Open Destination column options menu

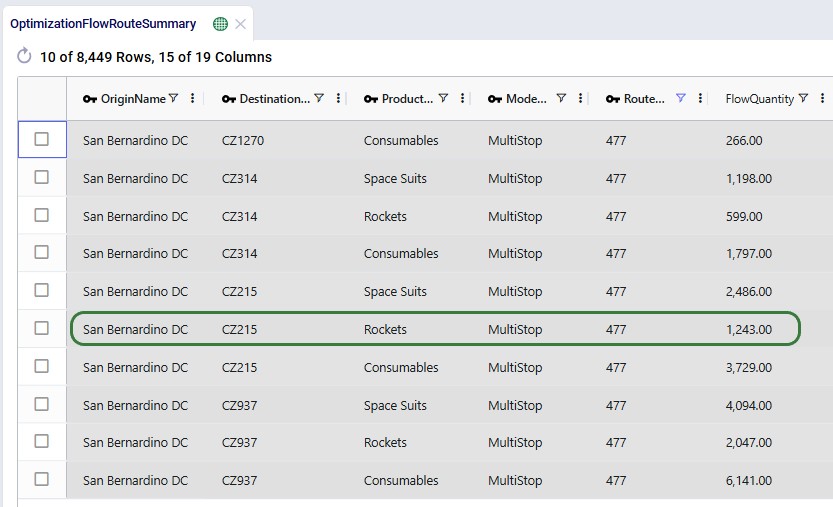(338, 98)
